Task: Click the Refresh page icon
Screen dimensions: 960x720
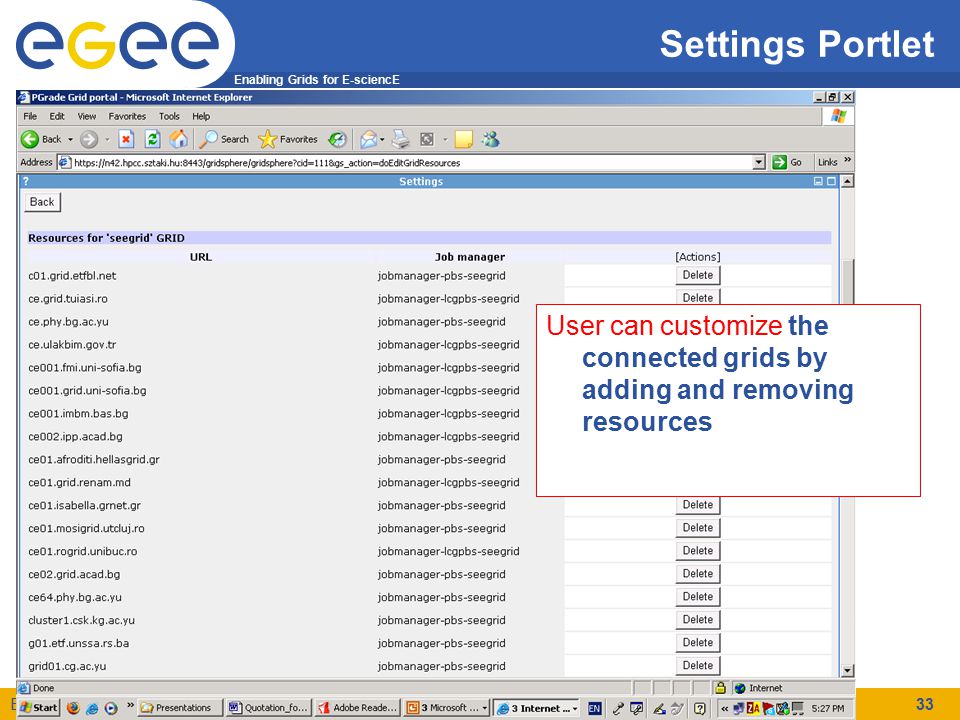Action: 152,140
